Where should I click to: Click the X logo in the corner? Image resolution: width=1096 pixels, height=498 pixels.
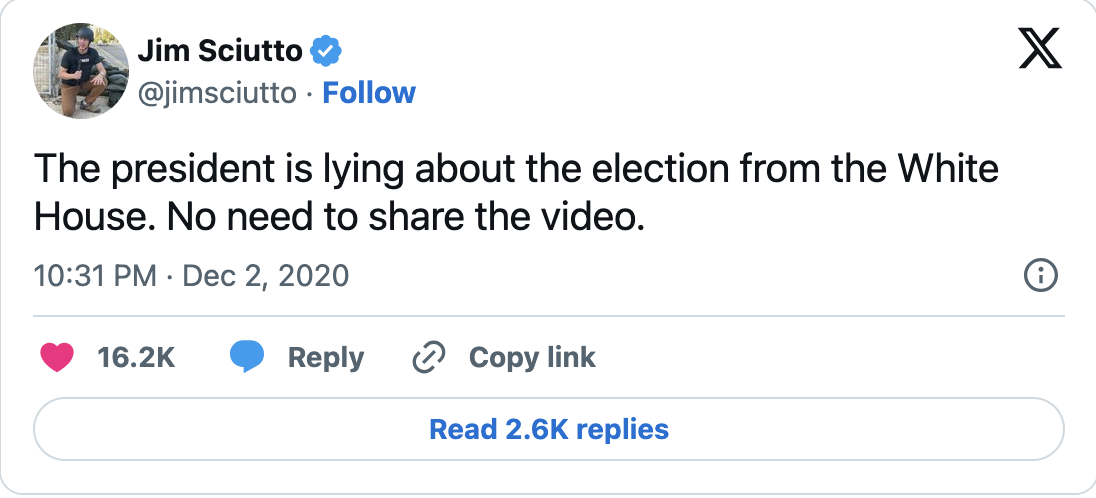pyautogui.click(x=1039, y=48)
